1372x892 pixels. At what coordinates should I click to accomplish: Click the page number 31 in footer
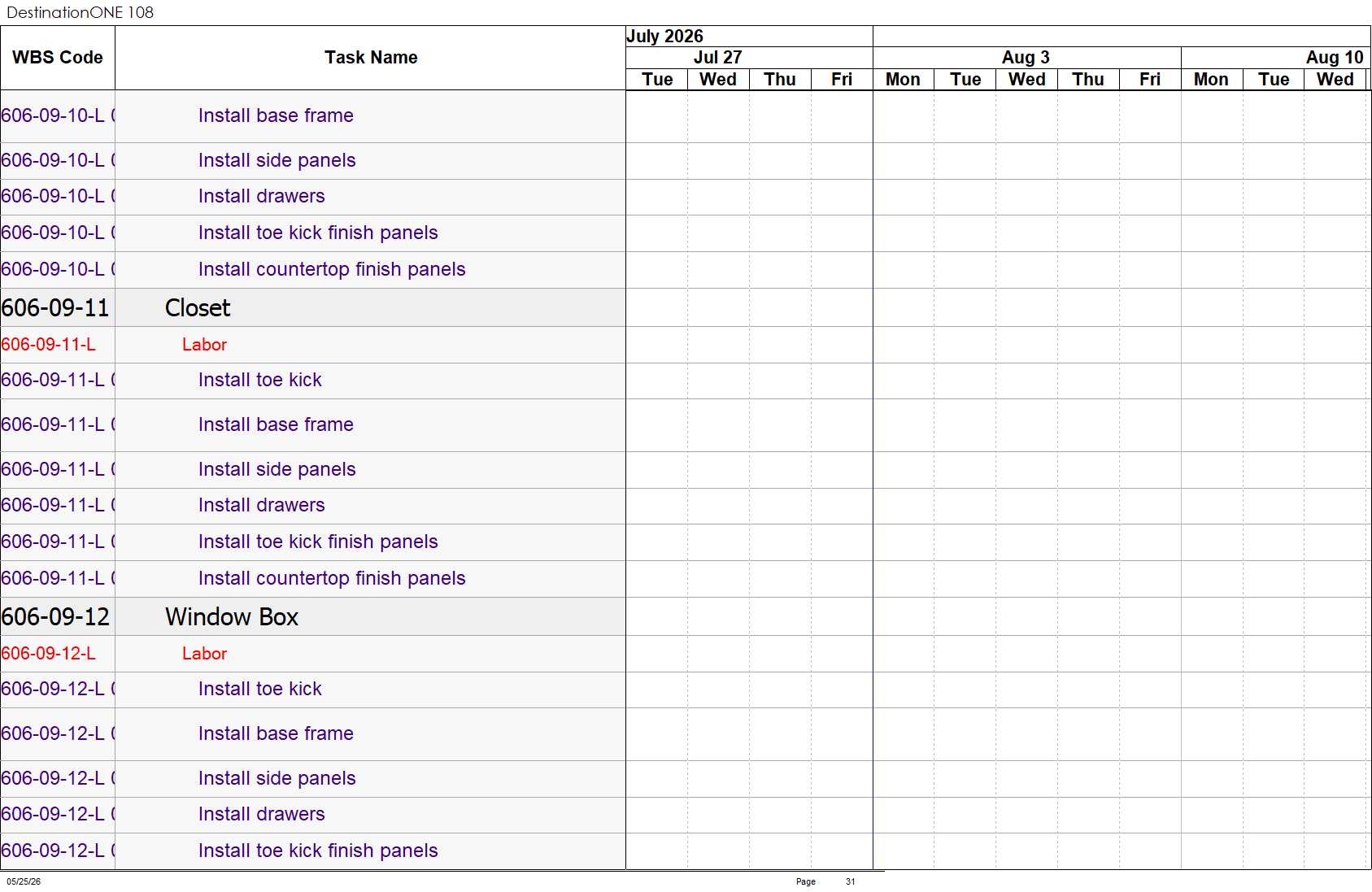coord(850,881)
